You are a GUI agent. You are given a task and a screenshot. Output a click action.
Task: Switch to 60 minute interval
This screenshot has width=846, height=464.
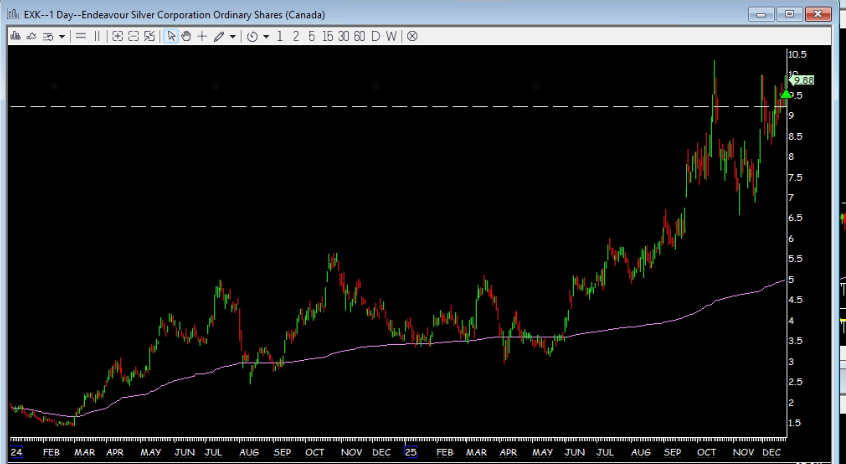coord(359,36)
